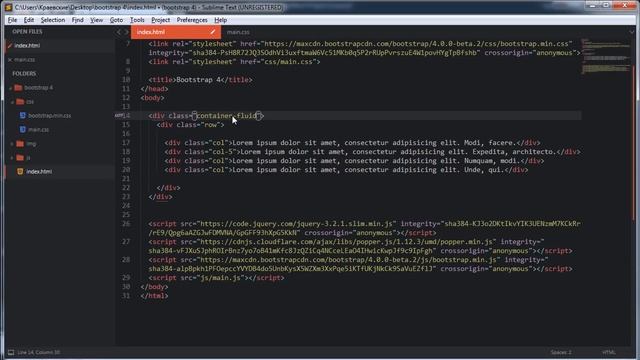
Task: Click Line 14, Column status text
Action: coord(39,352)
